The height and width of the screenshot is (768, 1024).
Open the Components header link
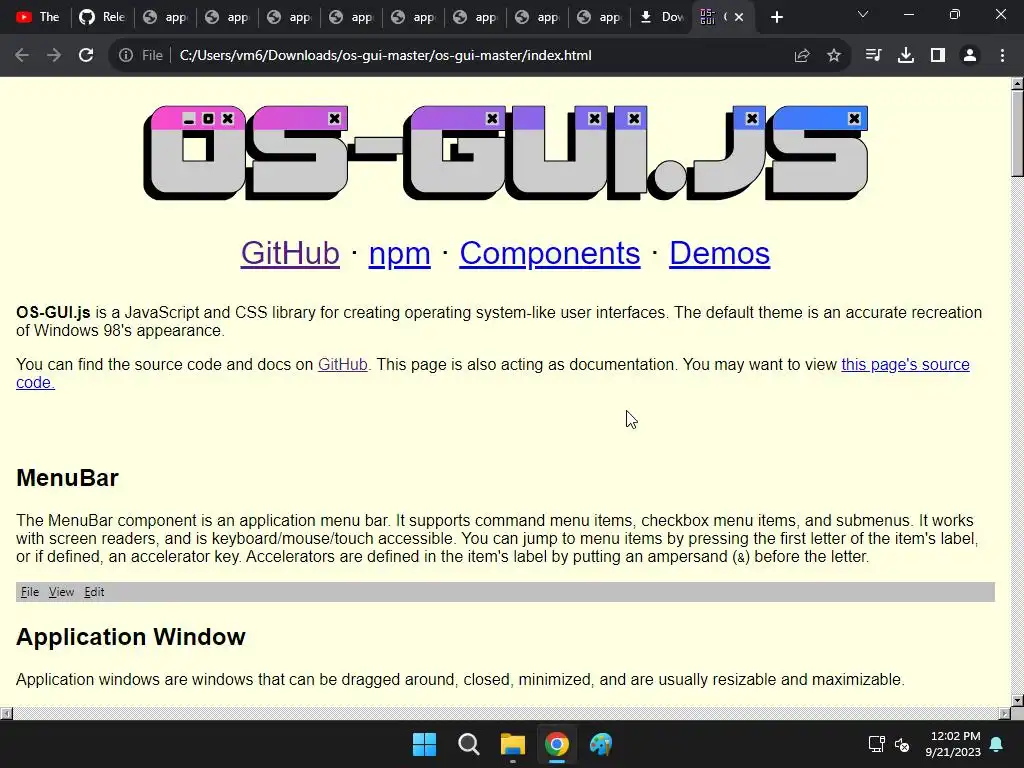click(x=550, y=253)
